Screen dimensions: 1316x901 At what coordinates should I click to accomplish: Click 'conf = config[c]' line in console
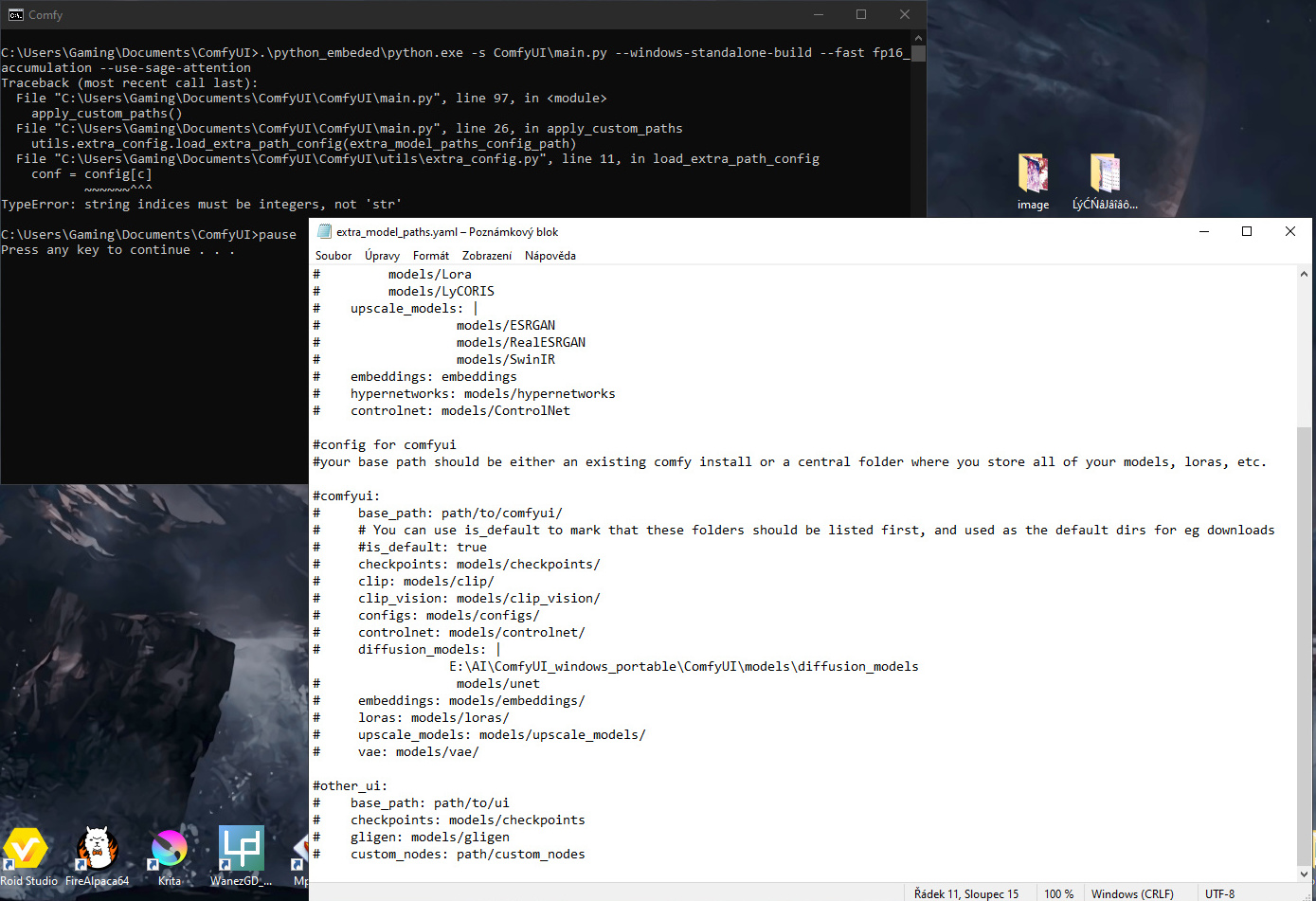[x=91, y=173]
